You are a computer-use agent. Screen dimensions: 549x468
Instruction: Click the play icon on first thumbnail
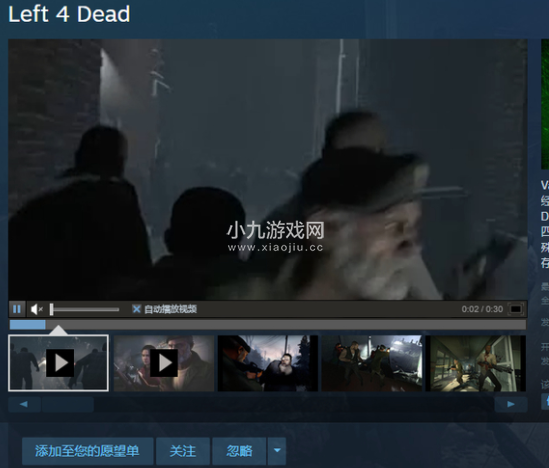tap(60, 363)
